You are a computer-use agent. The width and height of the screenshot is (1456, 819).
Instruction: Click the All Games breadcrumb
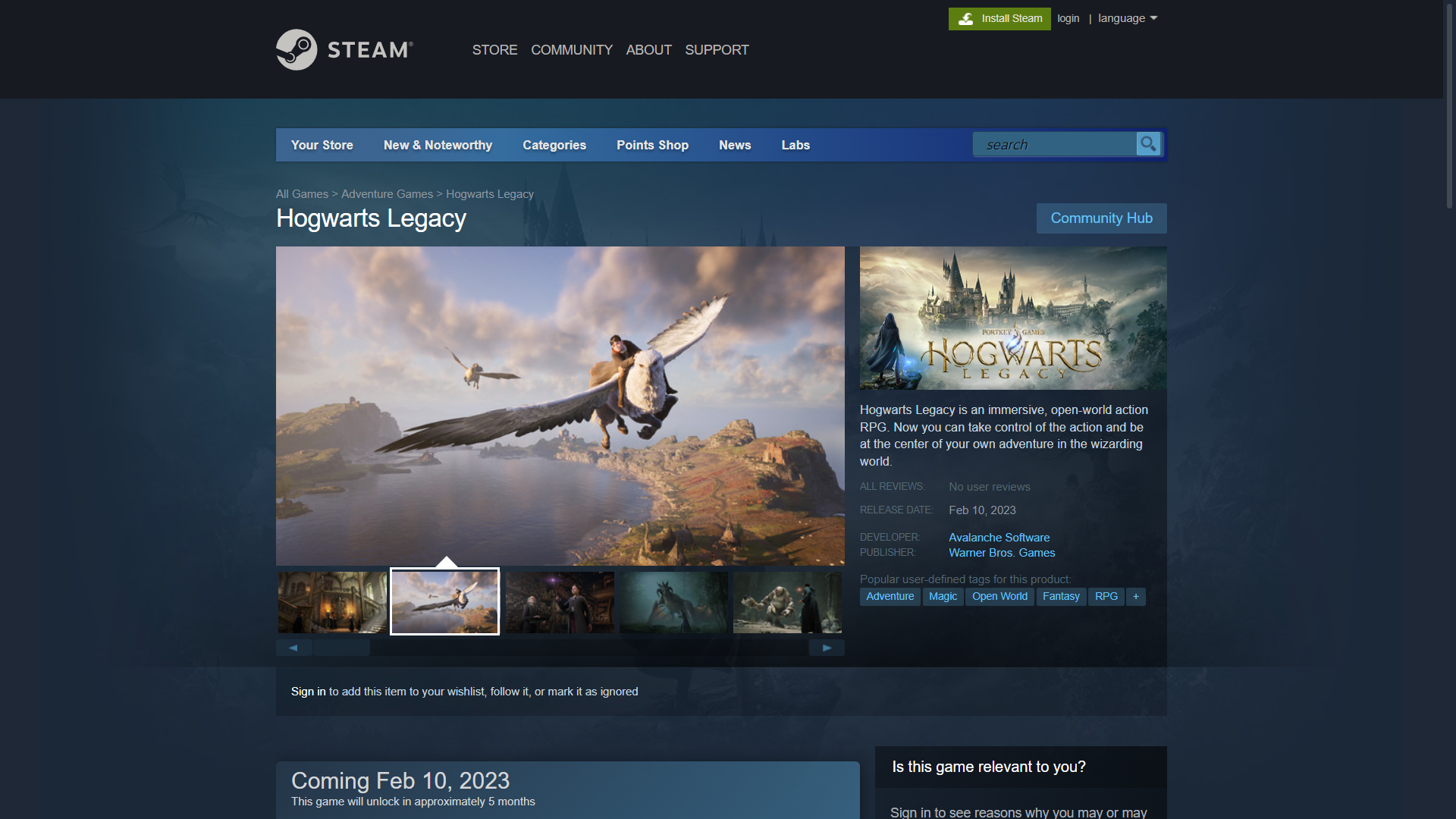(x=302, y=194)
